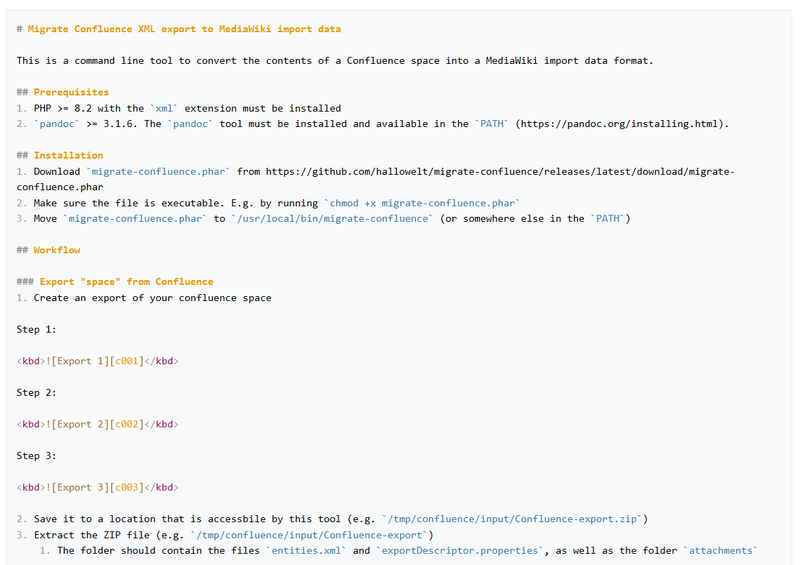Open the github.com/hallowelt releases download URL
The height and width of the screenshot is (565, 800).
pyautogui.click(x=500, y=171)
